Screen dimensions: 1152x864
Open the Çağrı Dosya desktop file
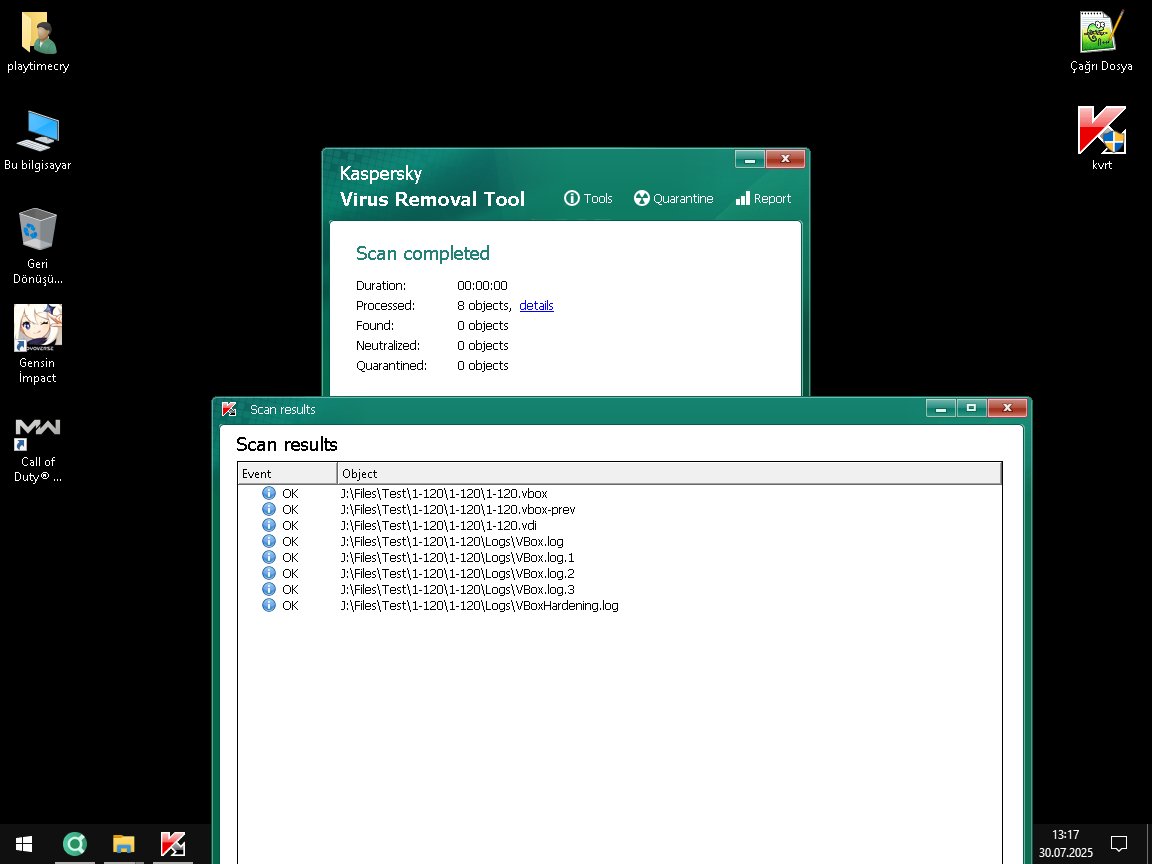[x=1101, y=35]
